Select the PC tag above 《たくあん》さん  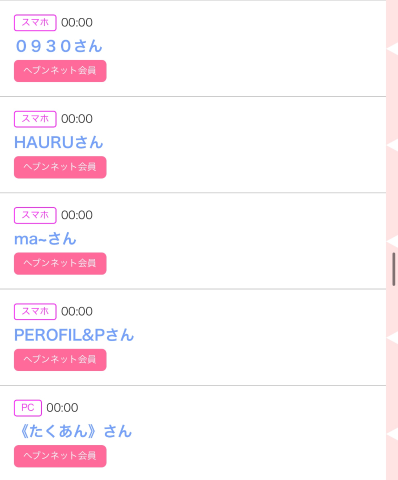(x=28, y=408)
